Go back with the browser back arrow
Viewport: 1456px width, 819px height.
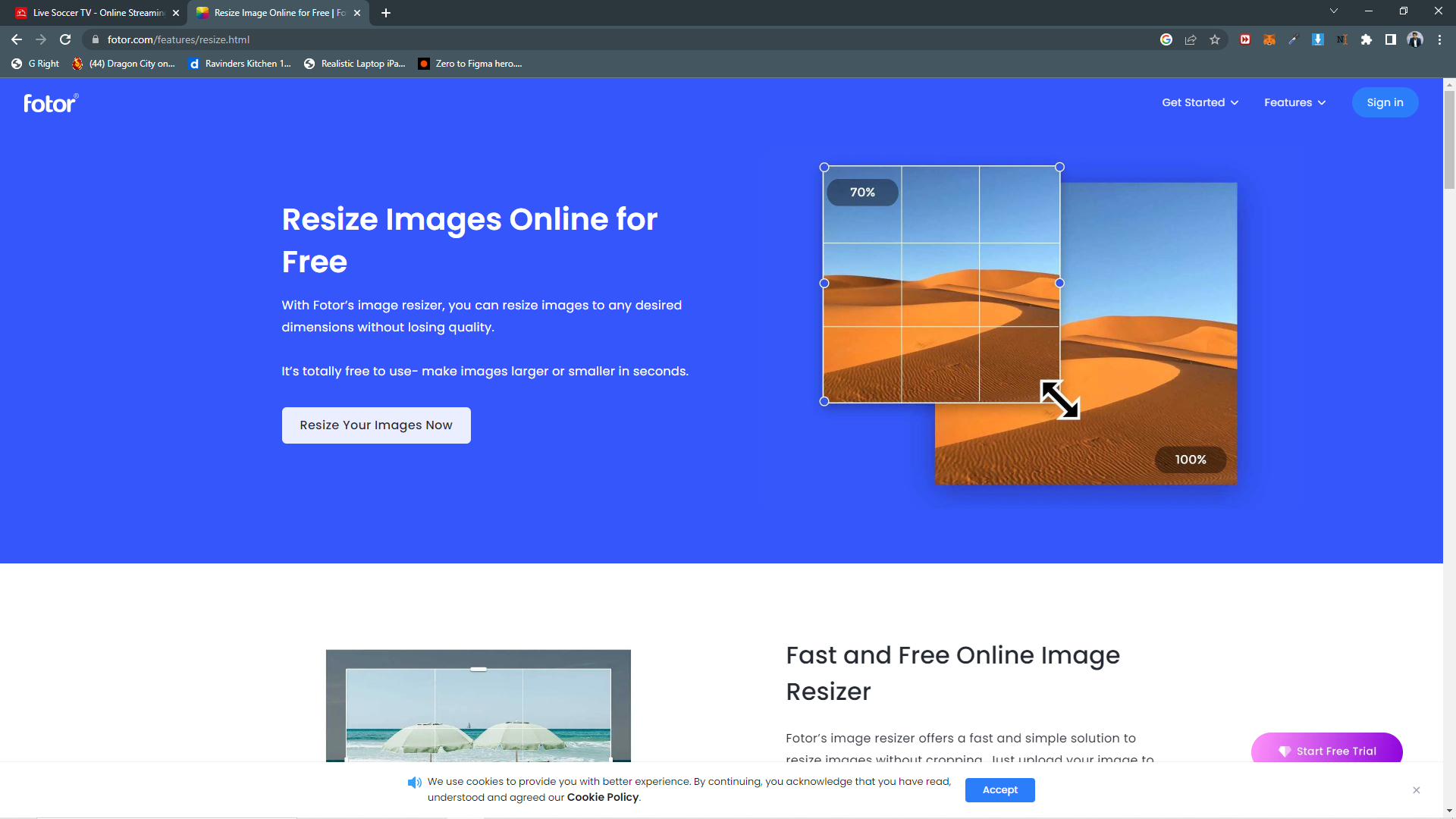[17, 39]
